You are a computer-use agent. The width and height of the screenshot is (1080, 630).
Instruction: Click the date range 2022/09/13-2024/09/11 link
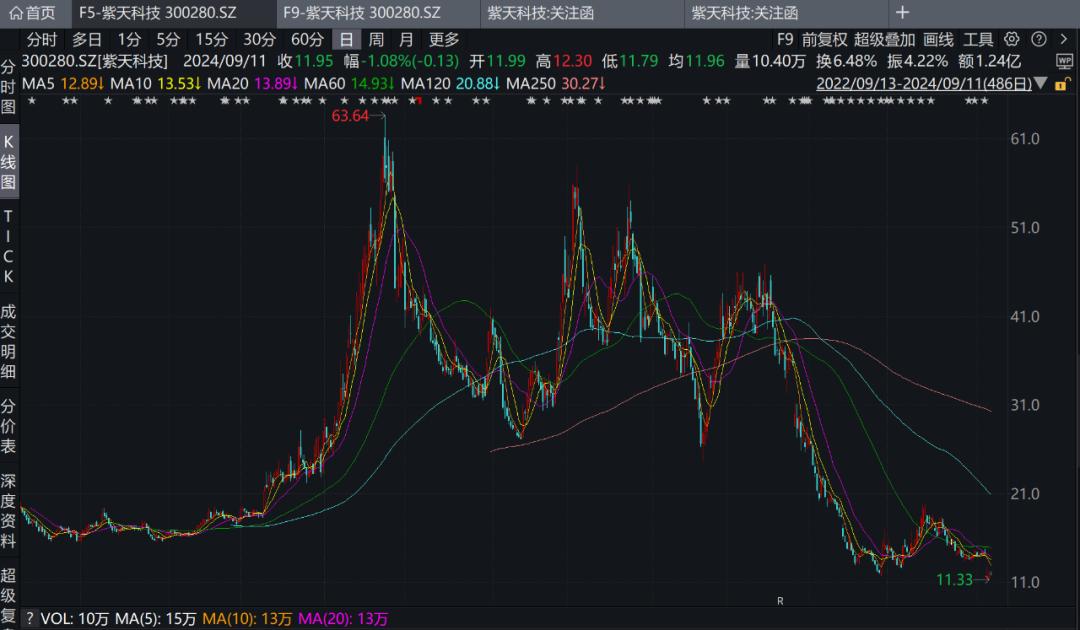(x=924, y=83)
